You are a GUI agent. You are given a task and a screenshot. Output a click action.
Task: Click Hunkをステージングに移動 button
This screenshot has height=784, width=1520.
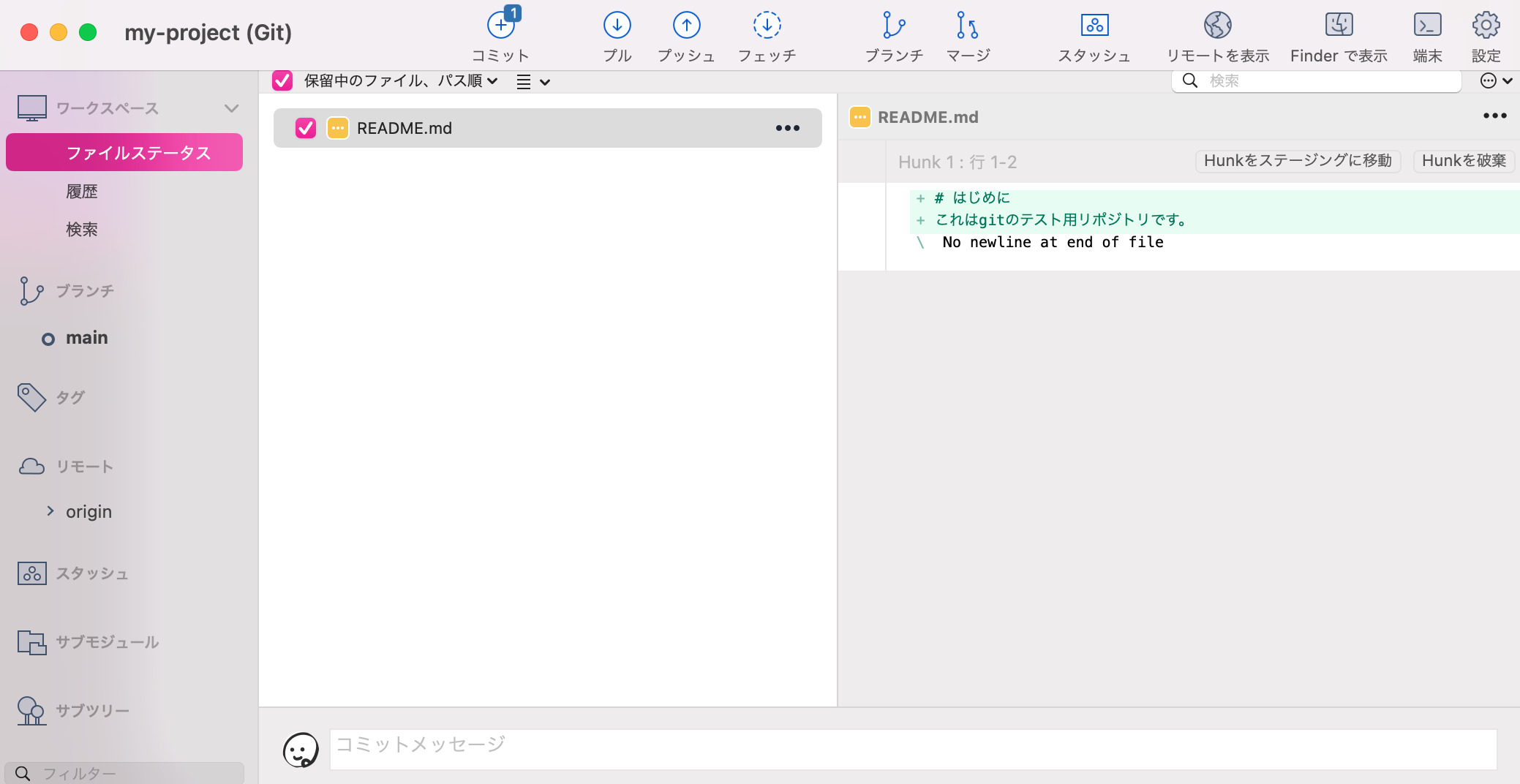coord(1298,161)
